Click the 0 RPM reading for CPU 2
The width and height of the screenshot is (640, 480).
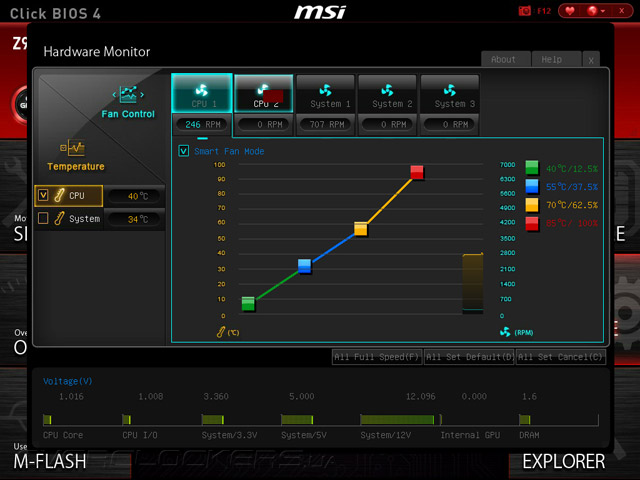click(x=264, y=124)
